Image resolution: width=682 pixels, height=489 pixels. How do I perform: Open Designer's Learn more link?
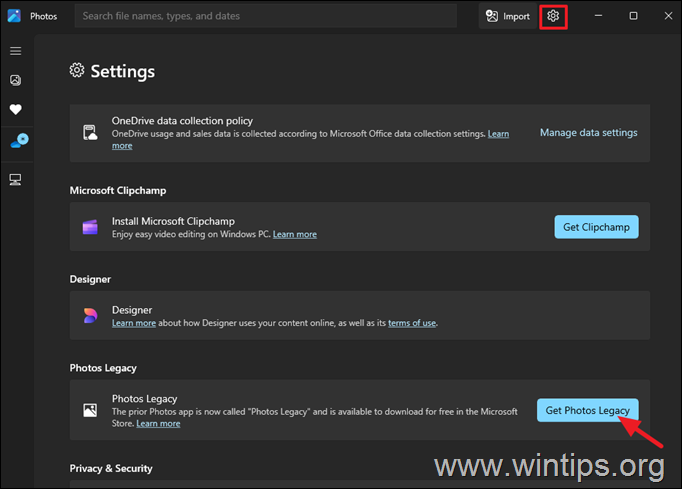[x=133, y=323]
